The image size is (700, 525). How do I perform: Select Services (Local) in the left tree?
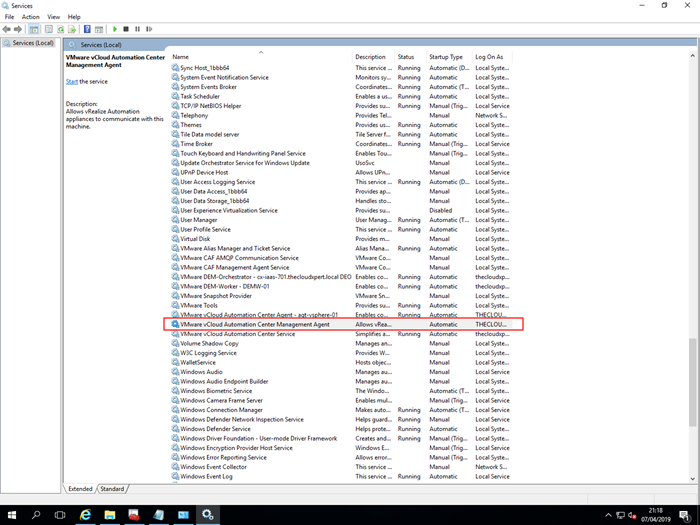coord(30,44)
